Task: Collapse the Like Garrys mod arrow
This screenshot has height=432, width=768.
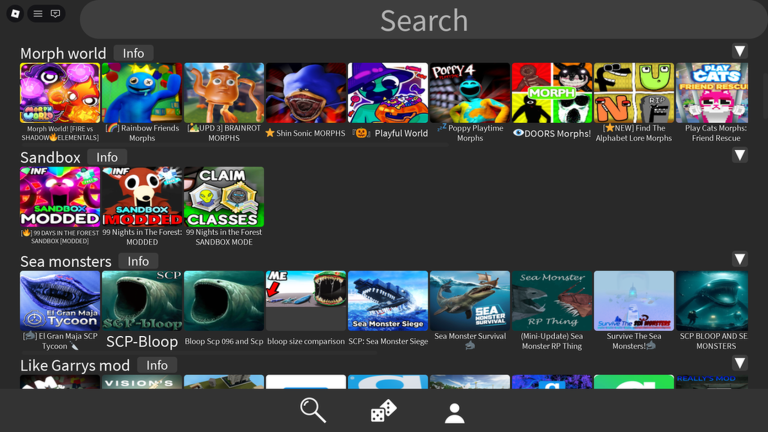Action: point(740,363)
